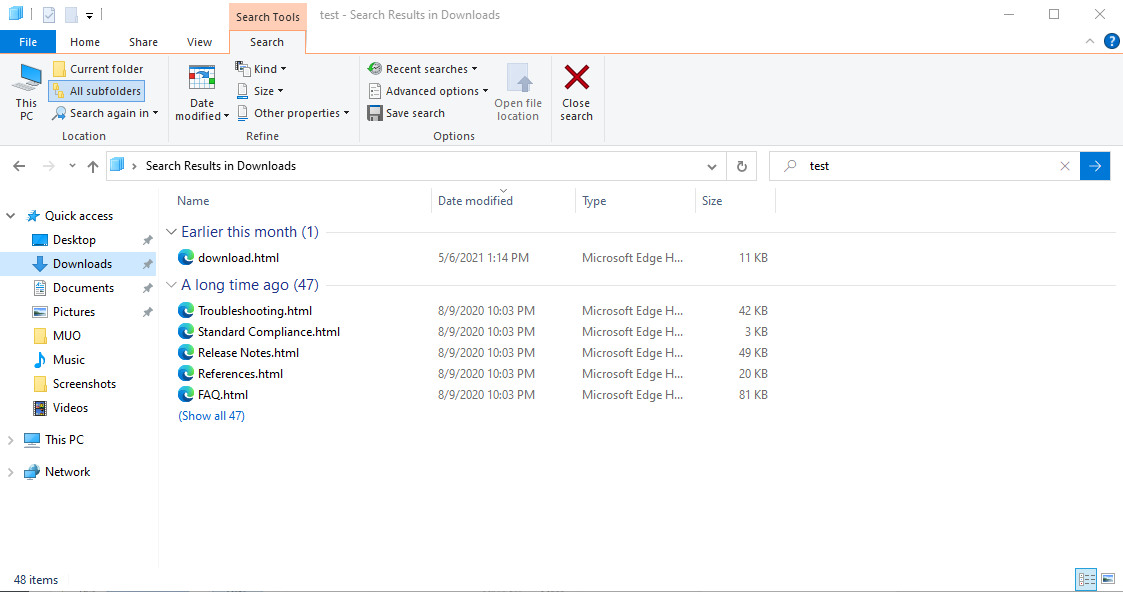Open Videos in sidebar
The image size is (1123, 592).
click(x=70, y=408)
